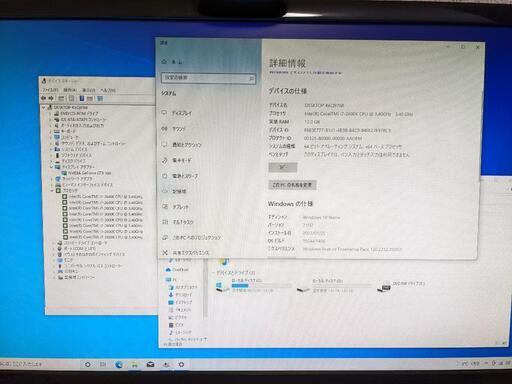Screen dimensions: 512x384
Task: Select Notifications & actions in the sidebar
Action: 186,145
